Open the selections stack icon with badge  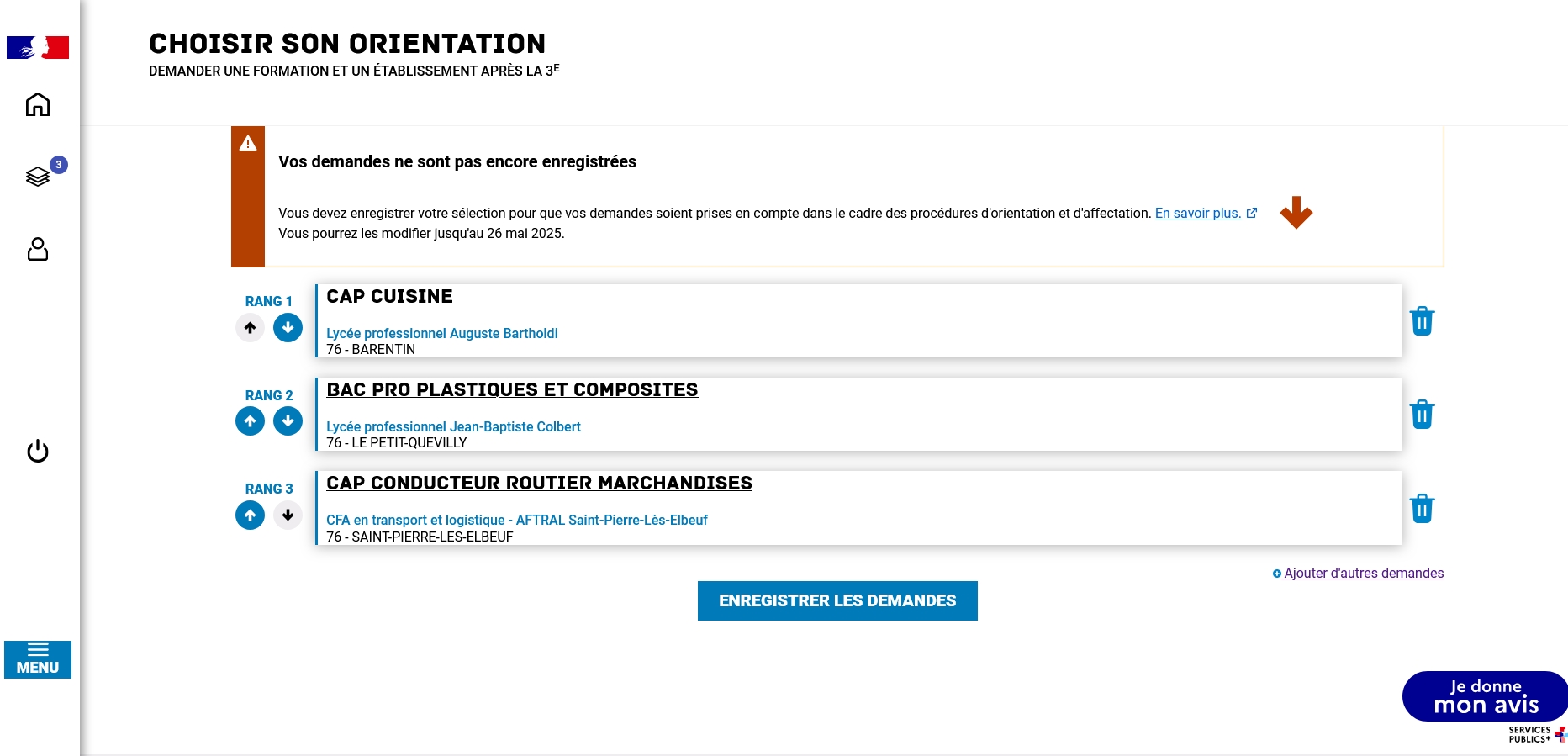coord(38,177)
